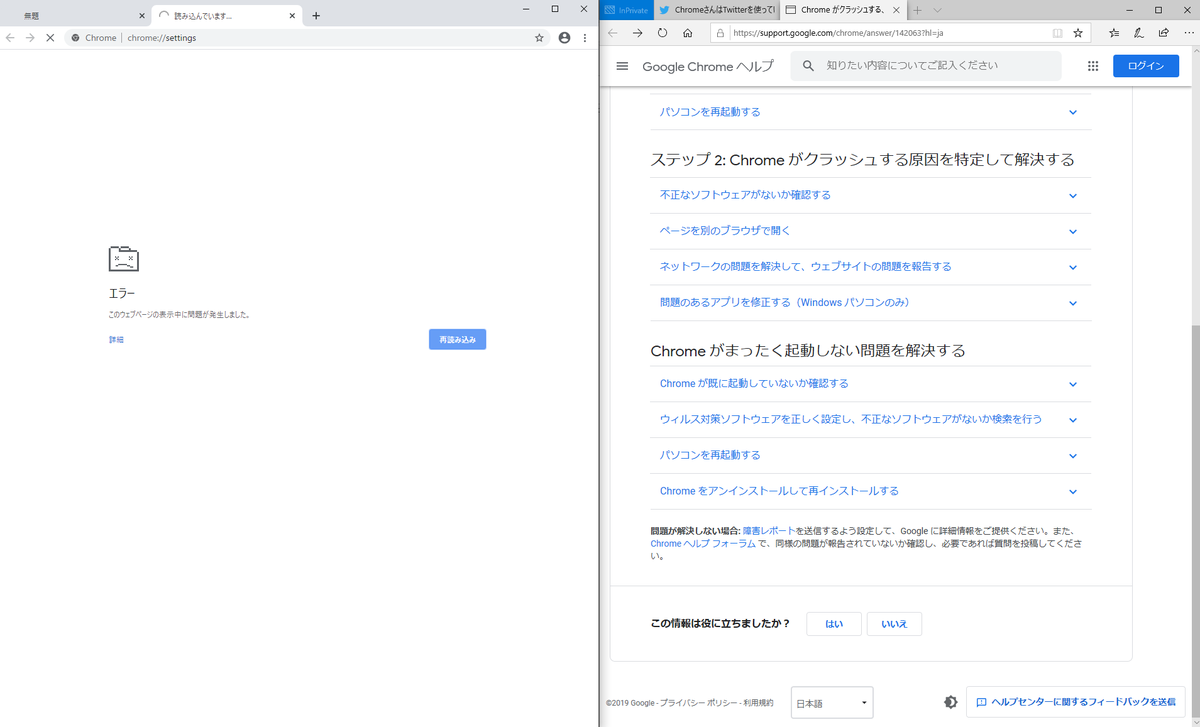Click the stop loading X in Chrome toolbar

click(49, 38)
